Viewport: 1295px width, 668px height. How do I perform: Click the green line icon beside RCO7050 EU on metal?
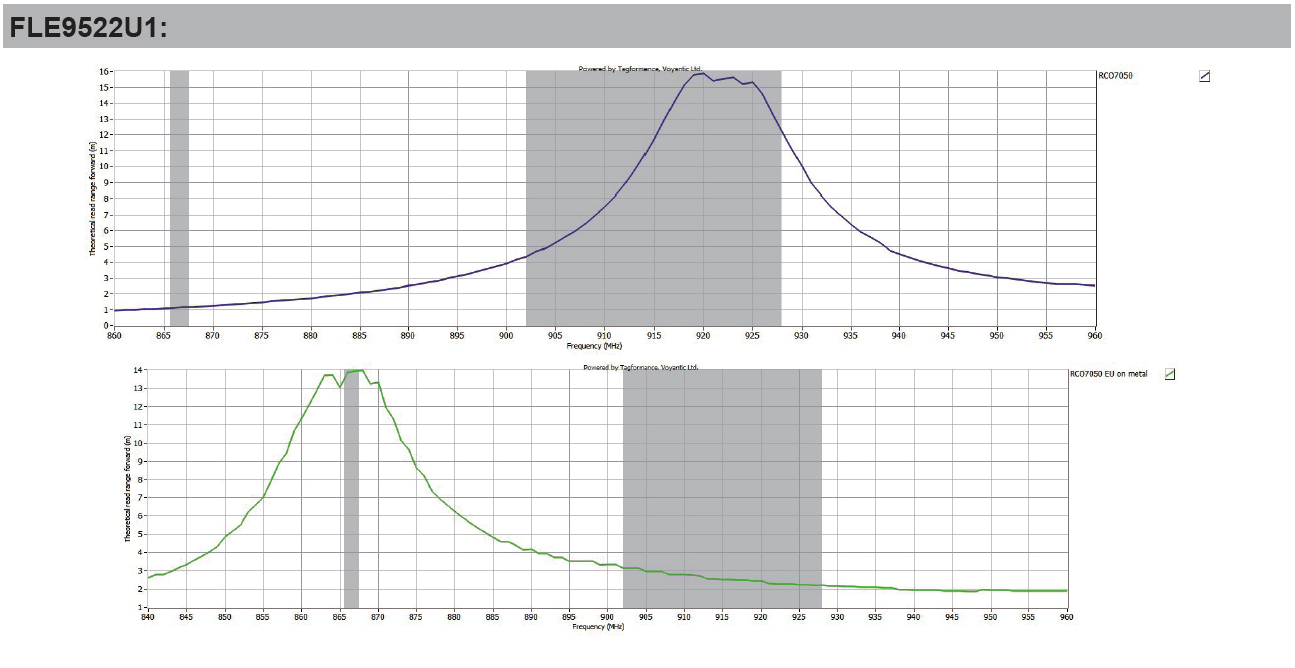1170,374
